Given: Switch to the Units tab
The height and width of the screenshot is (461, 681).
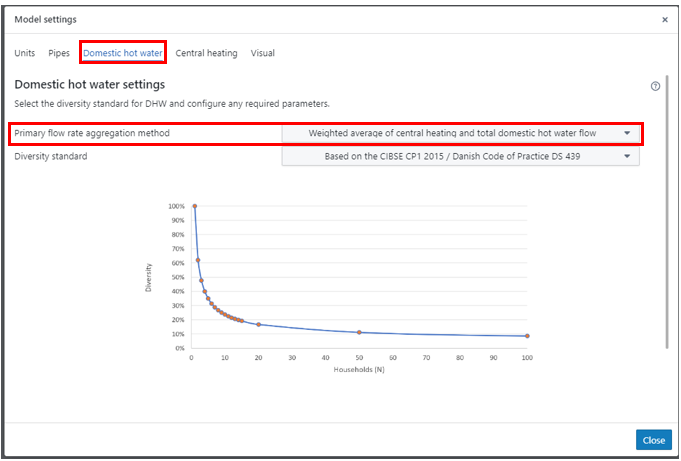Looking at the screenshot, I should [24, 53].
